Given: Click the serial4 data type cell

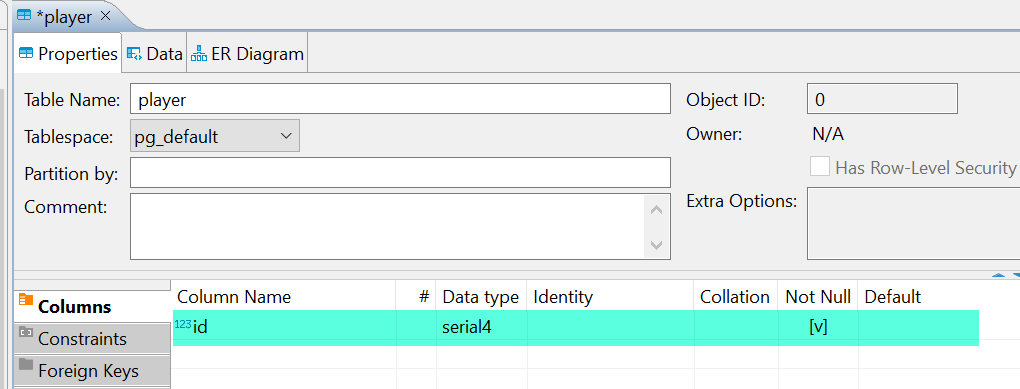Looking at the screenshot, I should coord(481,327).
